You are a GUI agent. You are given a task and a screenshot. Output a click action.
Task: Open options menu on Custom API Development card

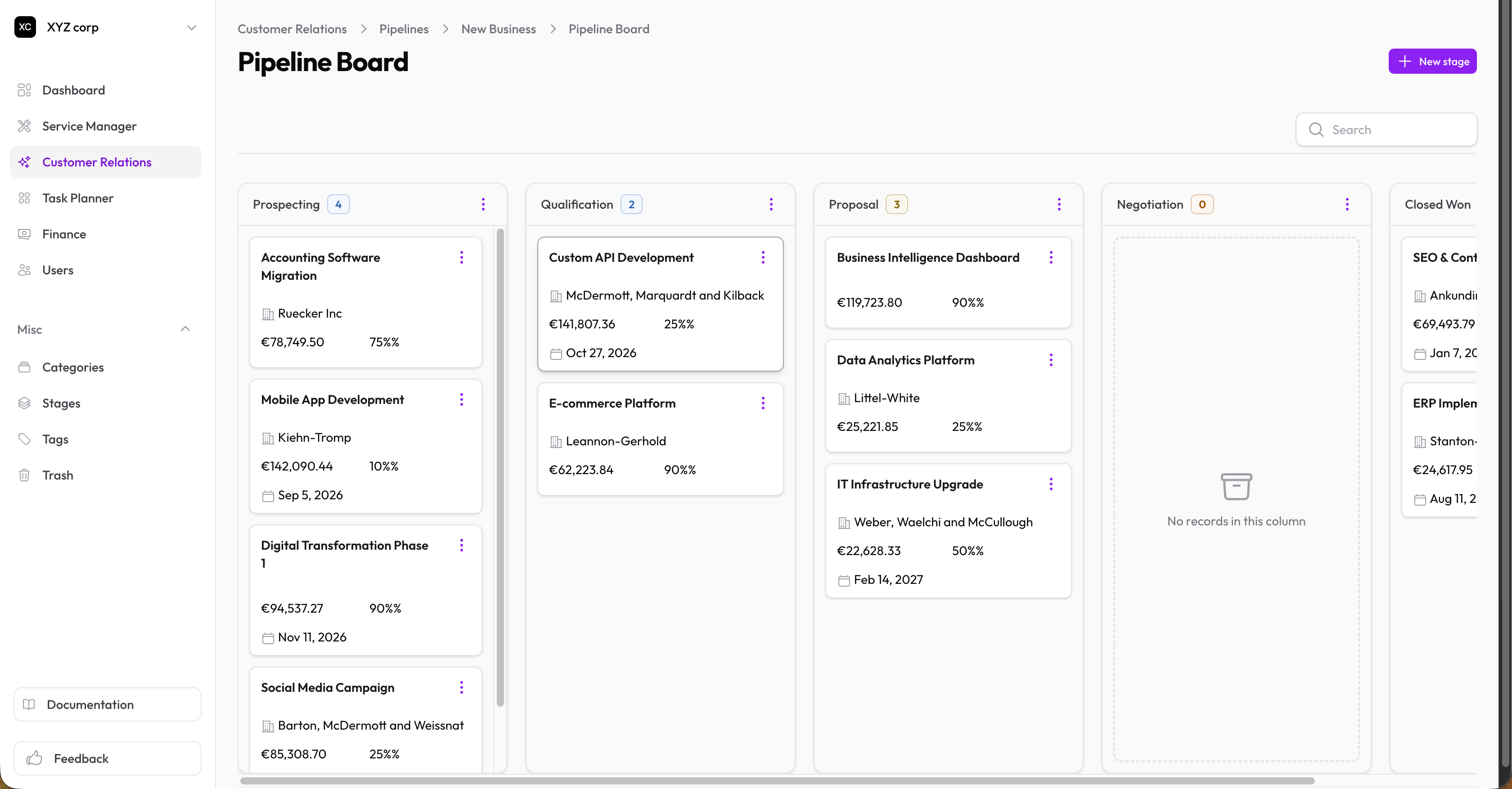coord(763,257)
